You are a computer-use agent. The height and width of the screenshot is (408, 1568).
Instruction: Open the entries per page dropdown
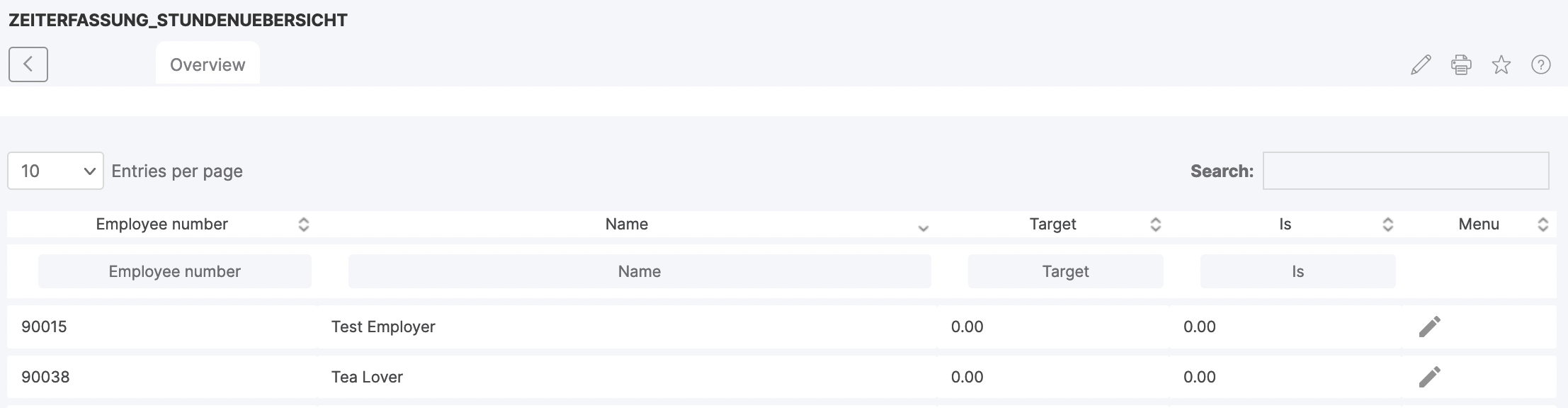pyautogui.click(x=55, y=171)
